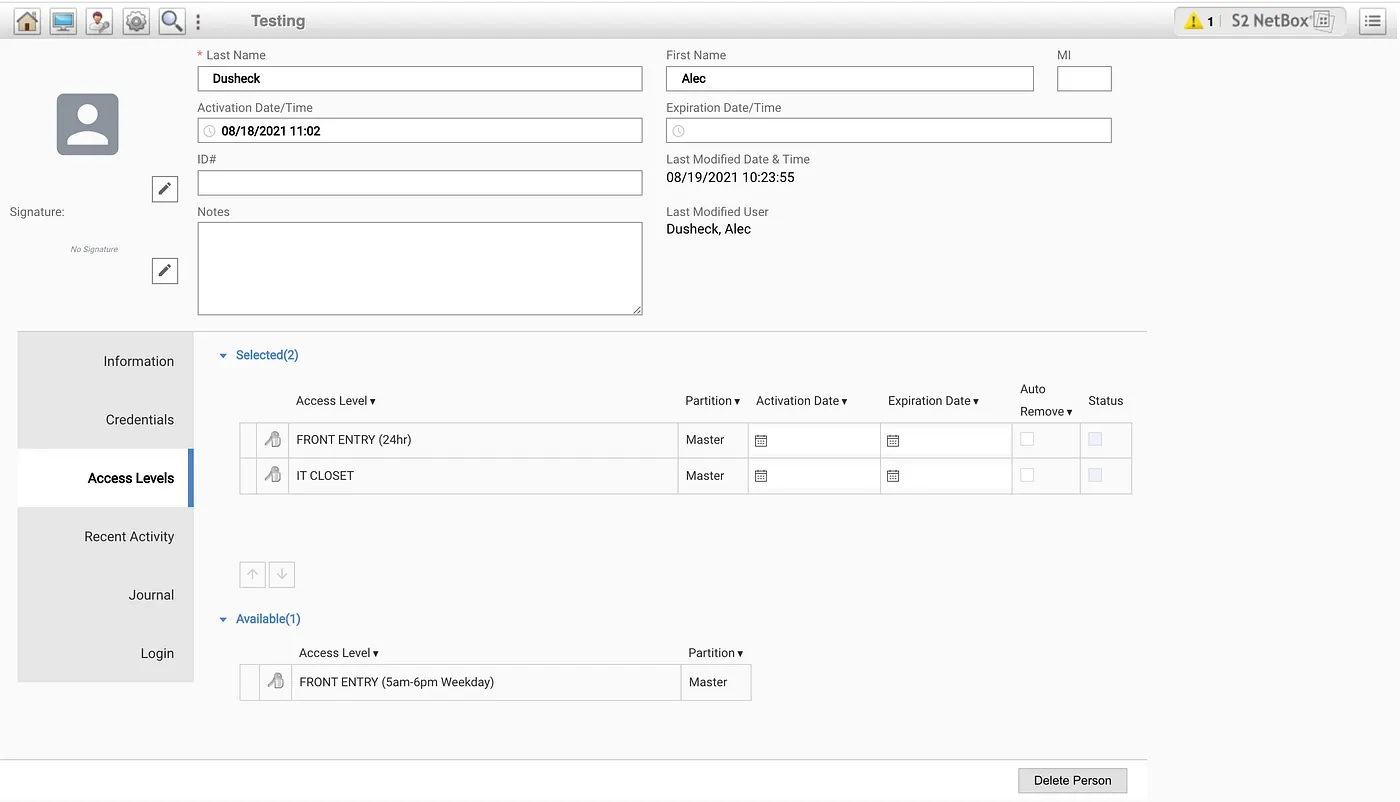The image size is (1400, 802).
Task: Enable Auto Remove for IT CLOSET
Action: [1027, 475]
